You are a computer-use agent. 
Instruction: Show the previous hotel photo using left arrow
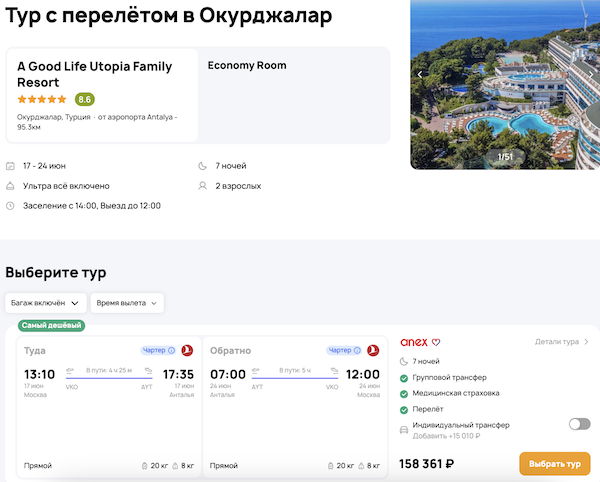point(420,74)
